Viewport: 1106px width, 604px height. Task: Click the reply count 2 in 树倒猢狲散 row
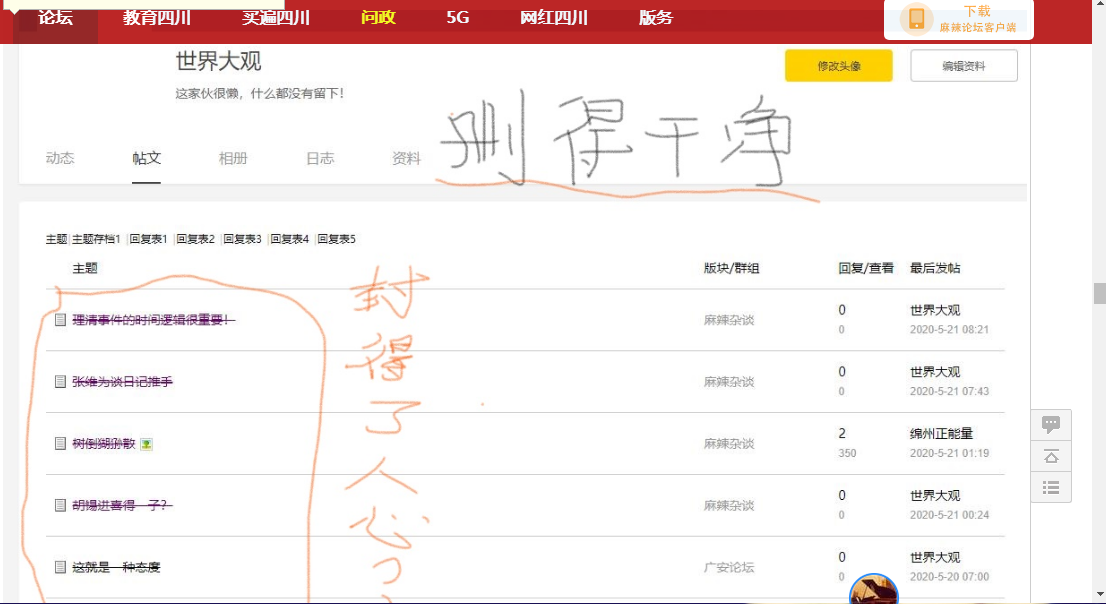842,433
